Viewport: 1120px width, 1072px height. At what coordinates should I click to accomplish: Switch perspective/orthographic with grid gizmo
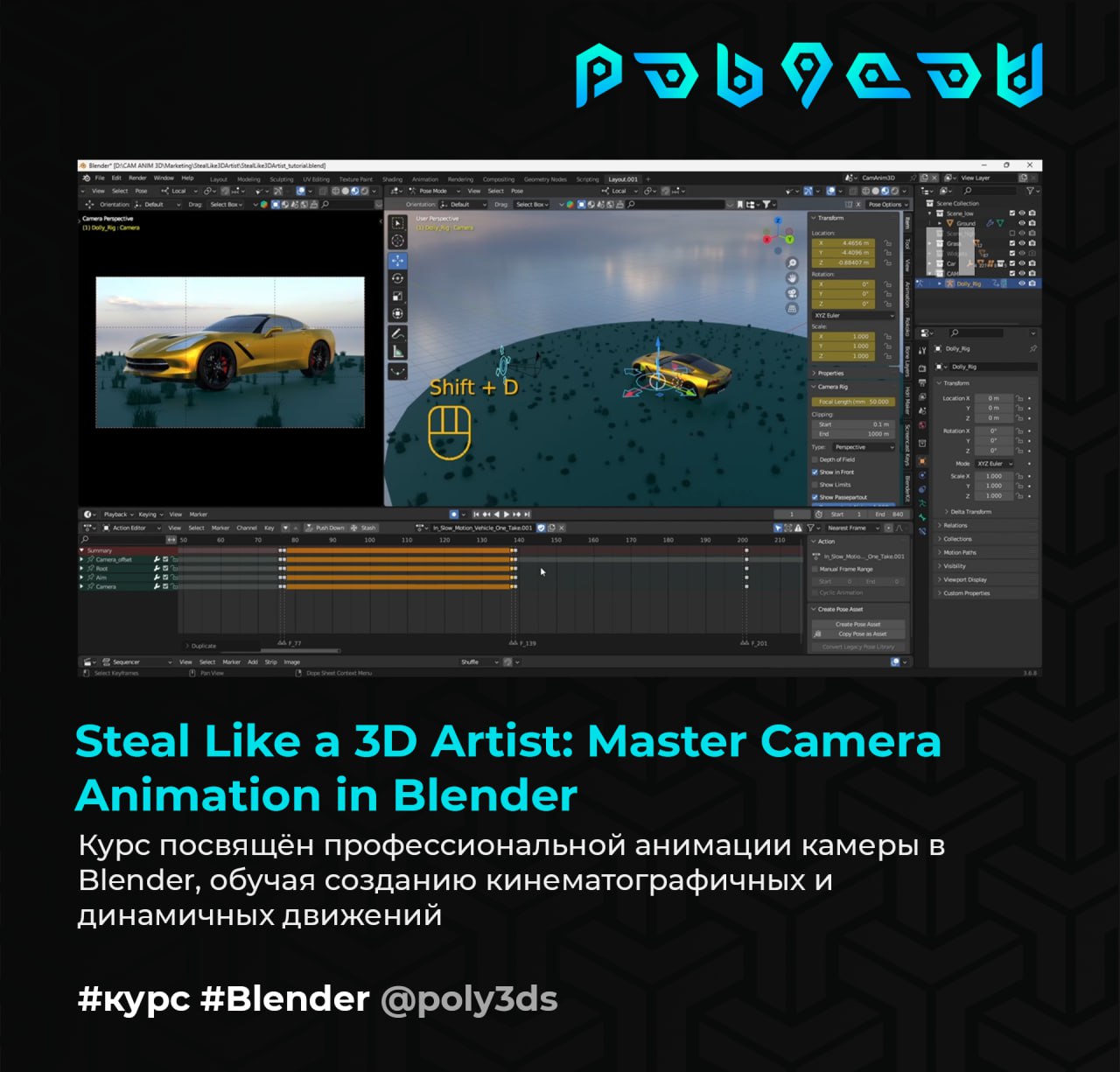point(792,308)
